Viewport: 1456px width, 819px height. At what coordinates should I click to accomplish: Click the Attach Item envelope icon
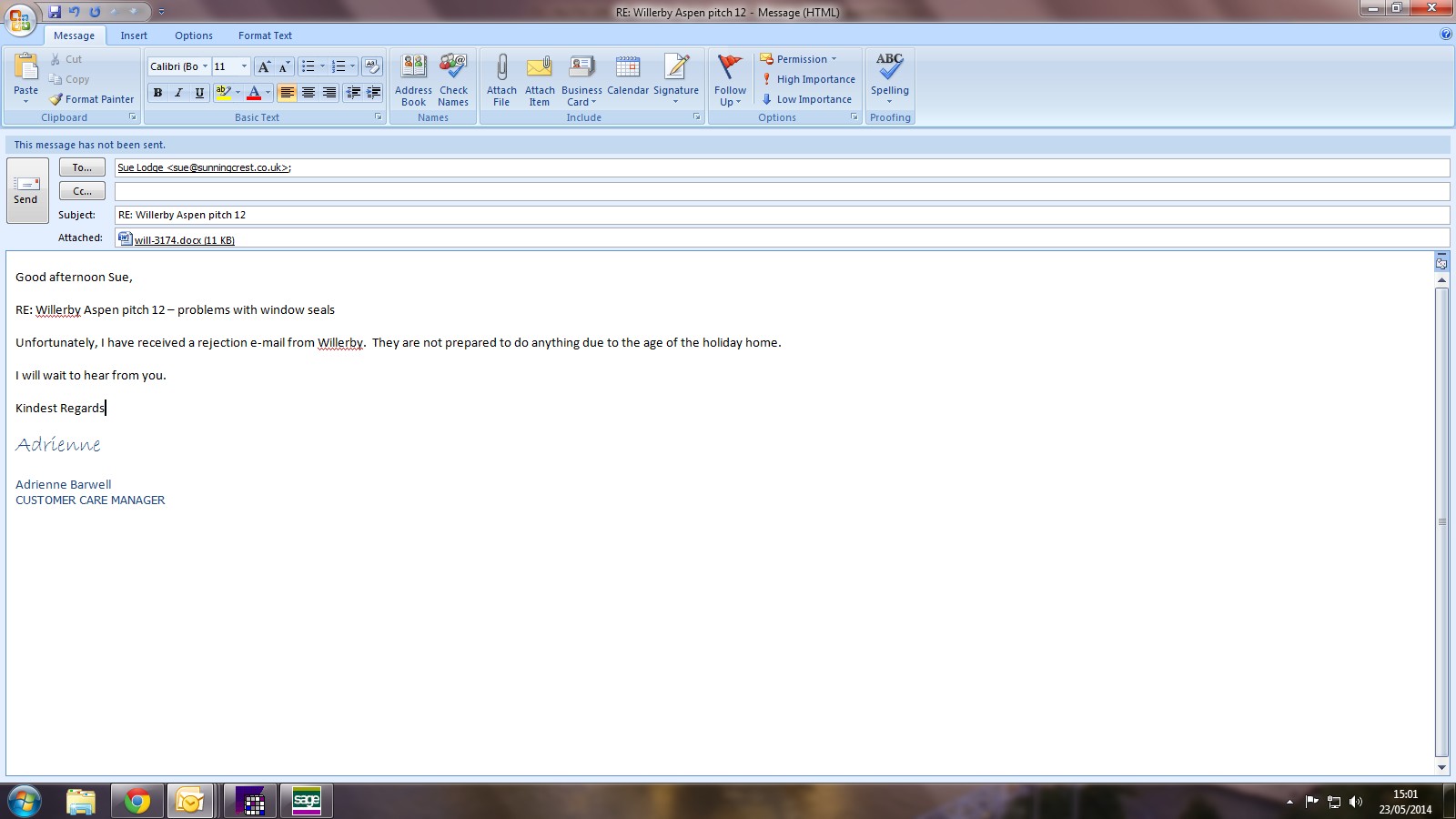tap(540, 68)
